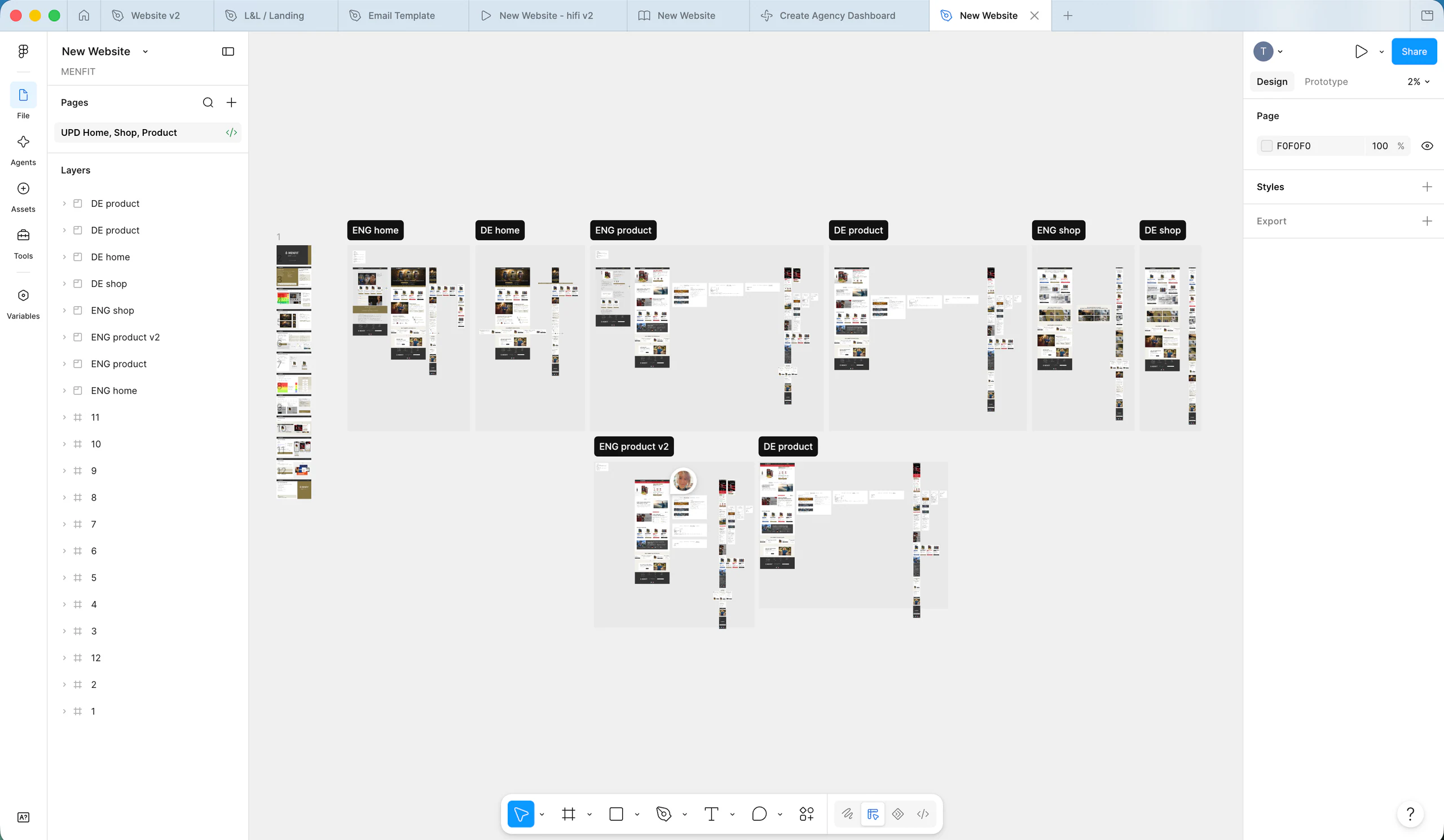Toggle Dev Mode code icon in toolbar
The width and height of the screenshot is (1444, 840).
(923, 814)
